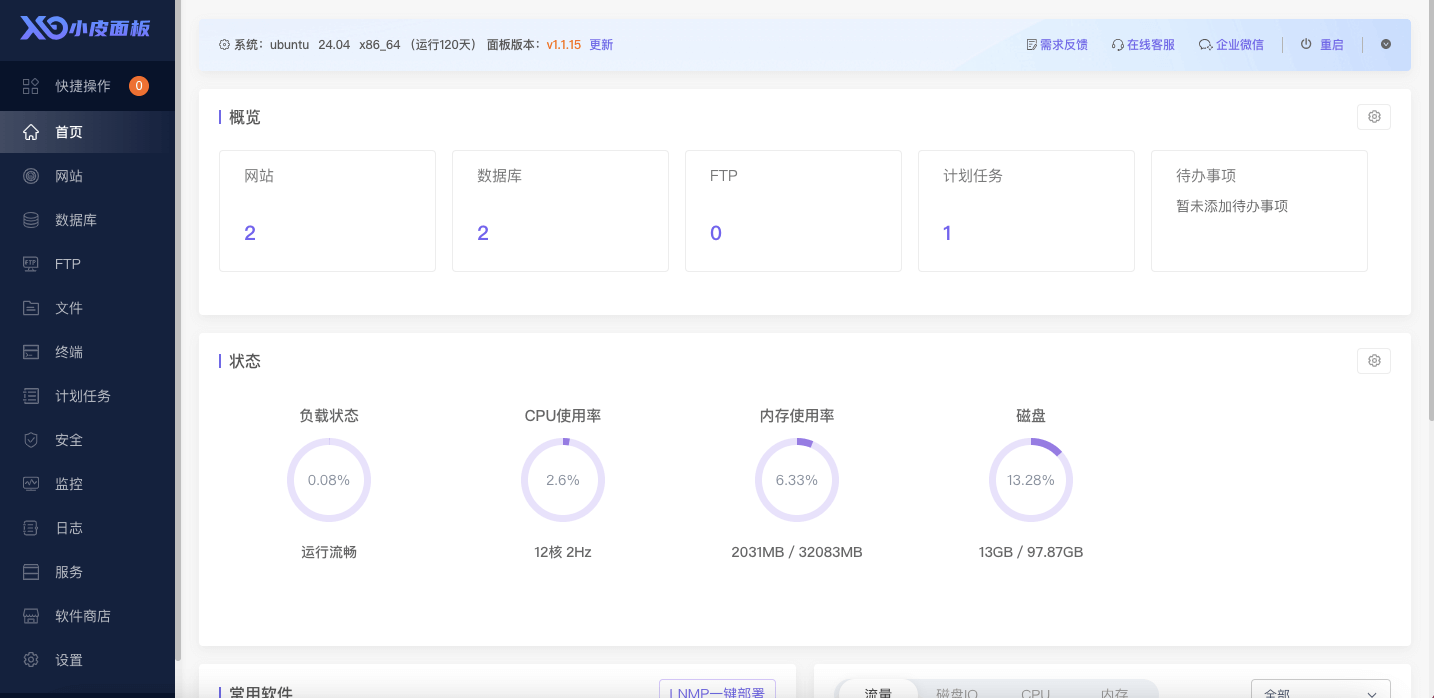Click the gear icon in 状态 panel
1434x698 pixels.
tap(1373, 361)
